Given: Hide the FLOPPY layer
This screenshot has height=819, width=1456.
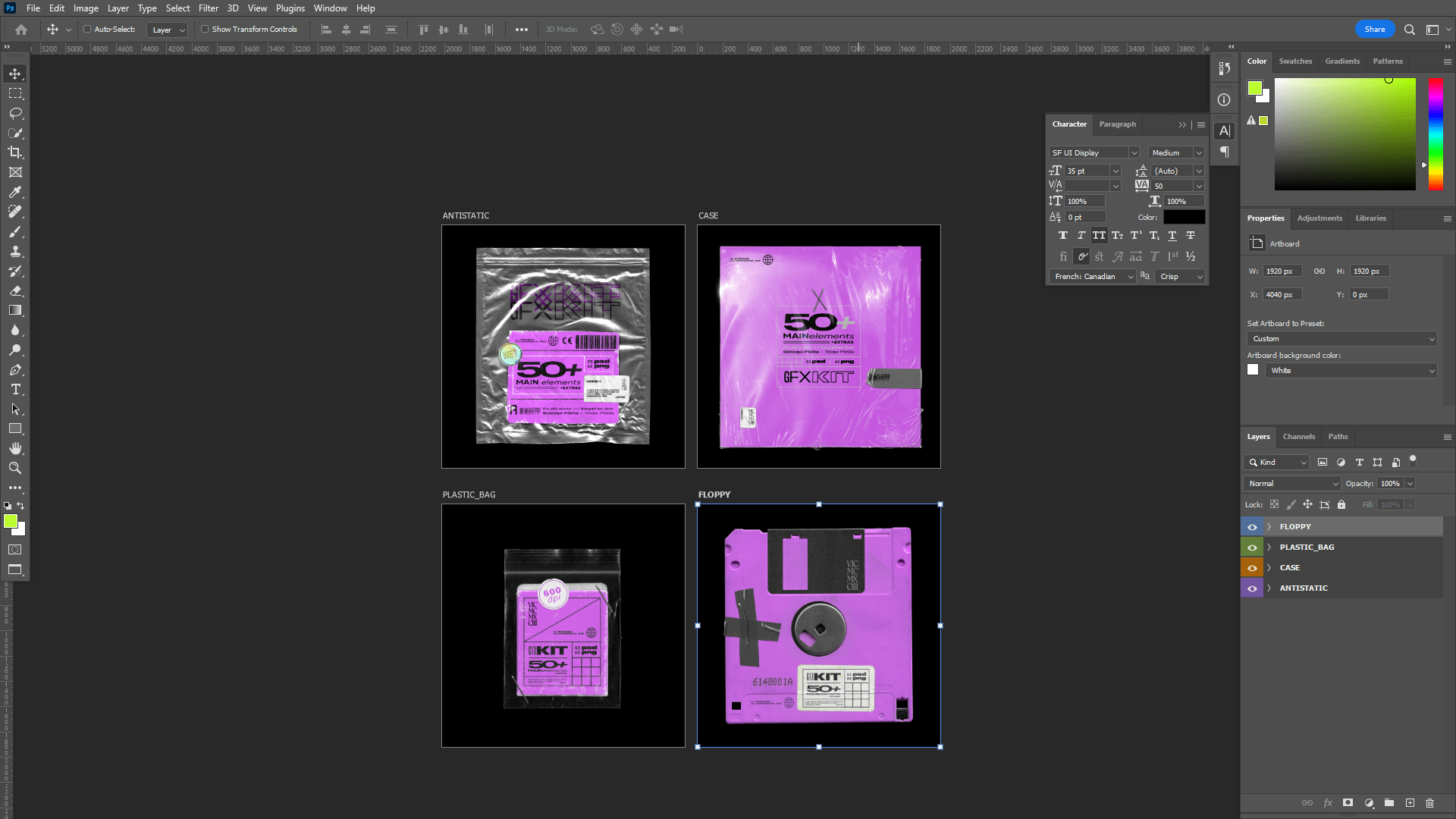Looking at the screenshot, I should (1252, 526).
